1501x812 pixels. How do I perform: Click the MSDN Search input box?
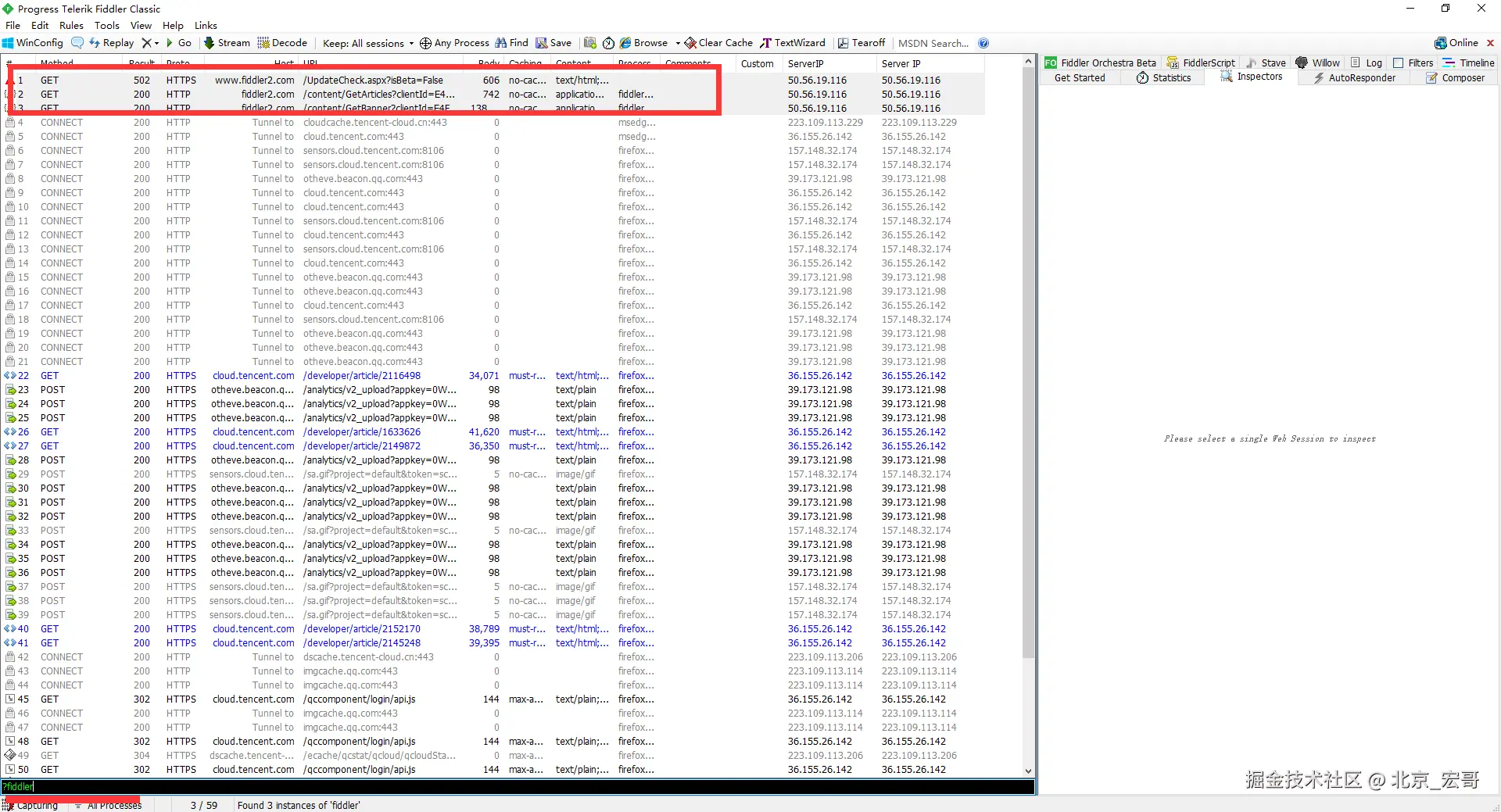pos(933,43)
